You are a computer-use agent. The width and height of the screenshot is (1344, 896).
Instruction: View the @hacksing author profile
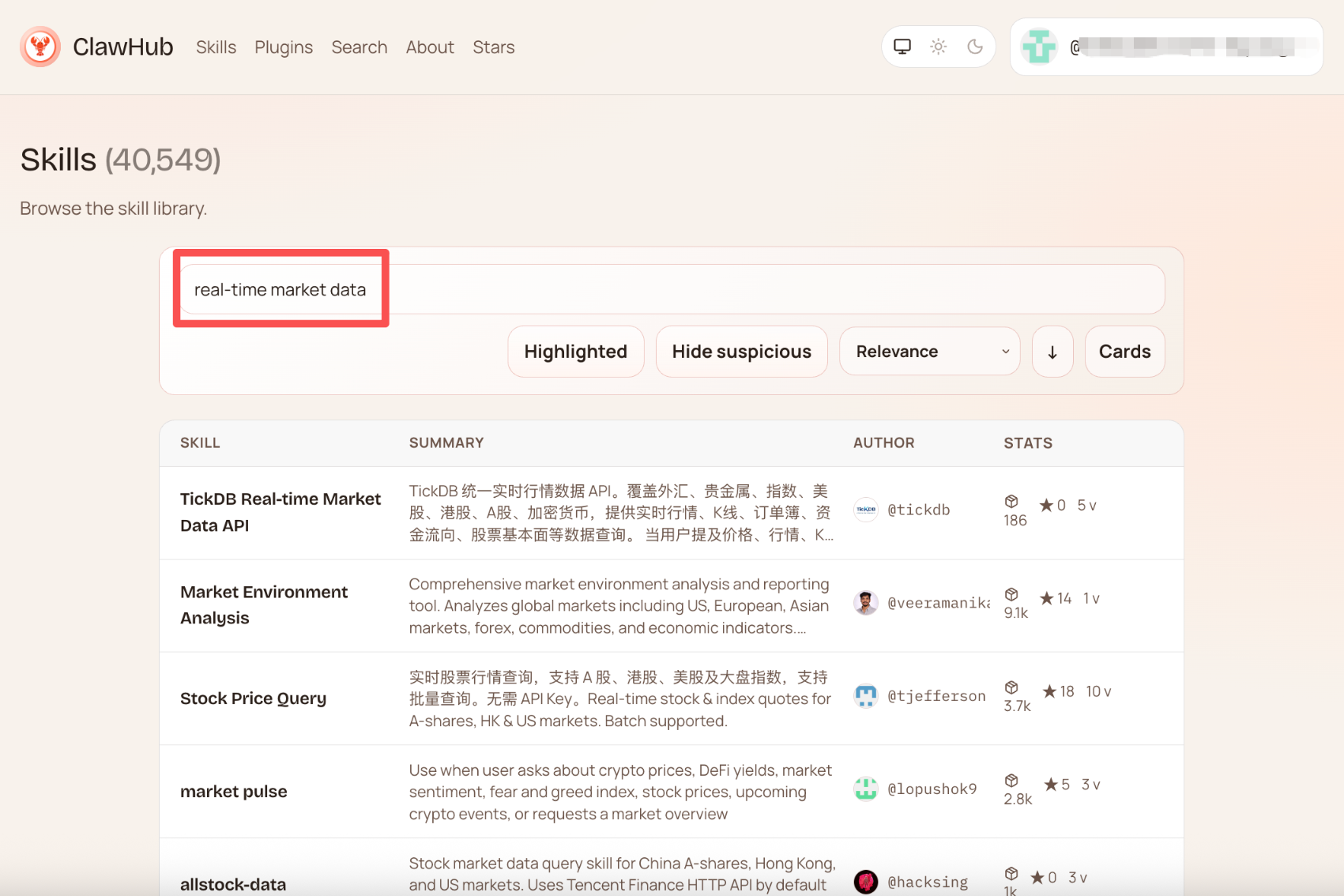click(x=928, y=883)
